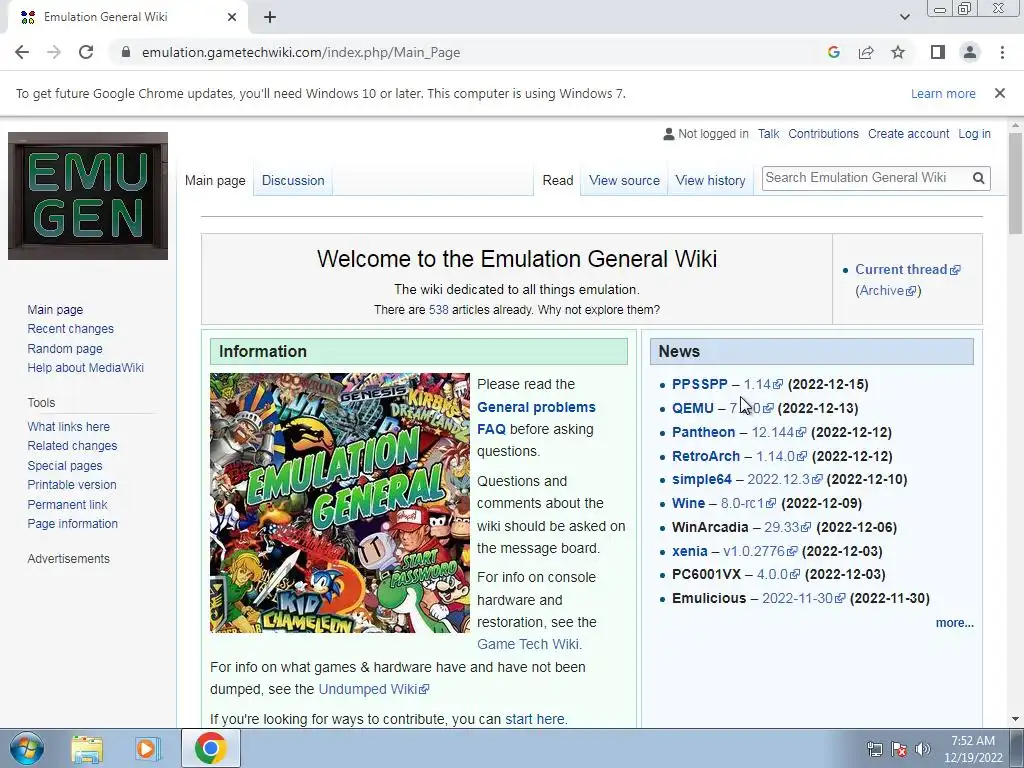Viewport: 1024px width, 768px height.
Task: Click more... under News
Action: pyautogui.click(x=954, y=623)
